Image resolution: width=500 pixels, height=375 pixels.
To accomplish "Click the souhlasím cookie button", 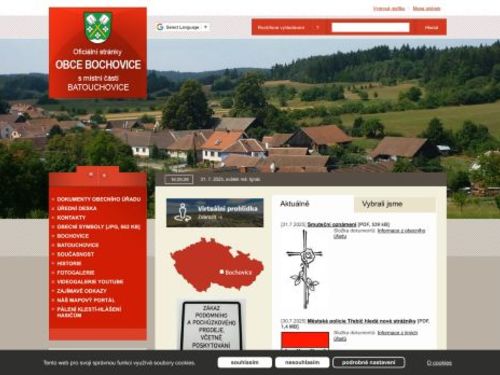I will (x=245, y=362).
